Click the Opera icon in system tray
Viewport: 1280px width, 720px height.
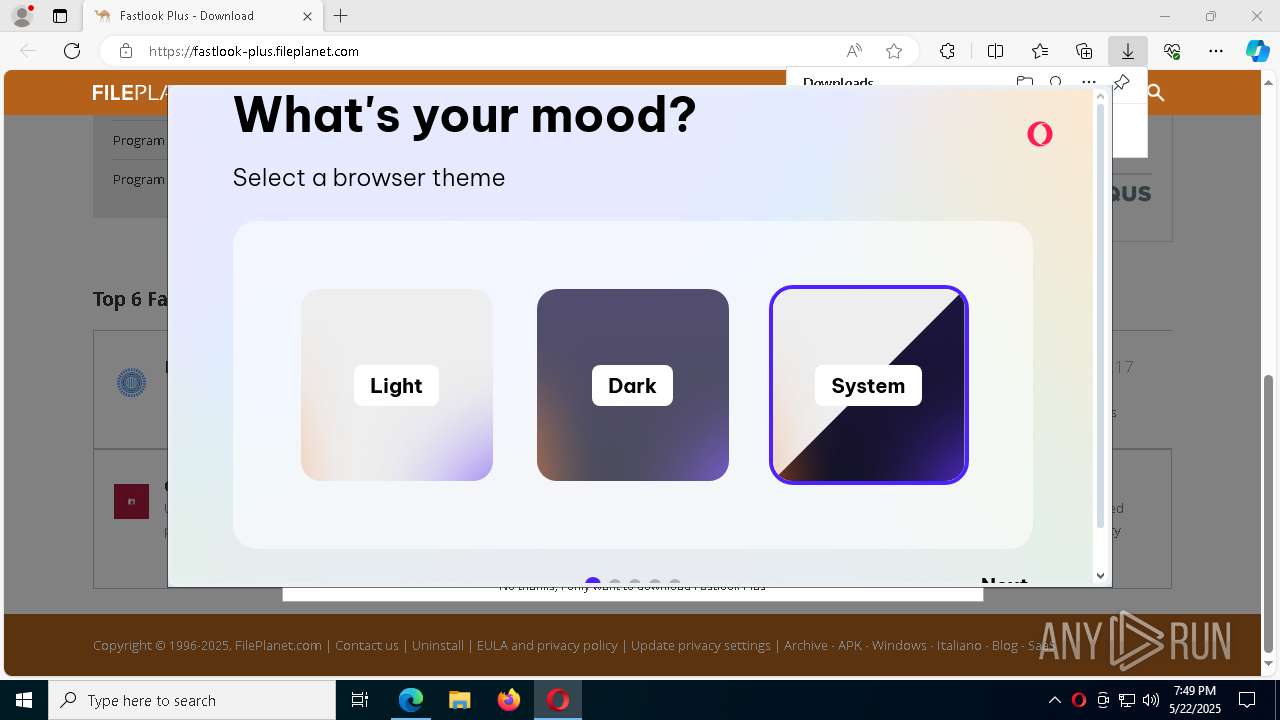click(1078, 700)
